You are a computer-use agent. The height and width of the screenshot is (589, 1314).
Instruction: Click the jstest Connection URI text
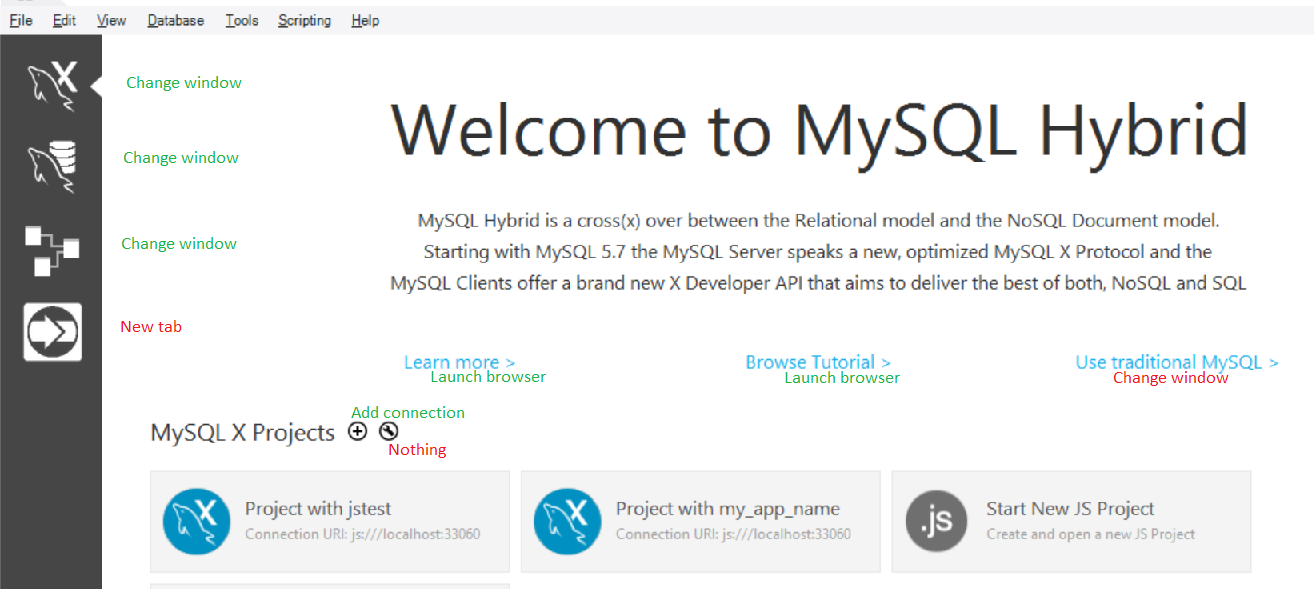[363, 534]
